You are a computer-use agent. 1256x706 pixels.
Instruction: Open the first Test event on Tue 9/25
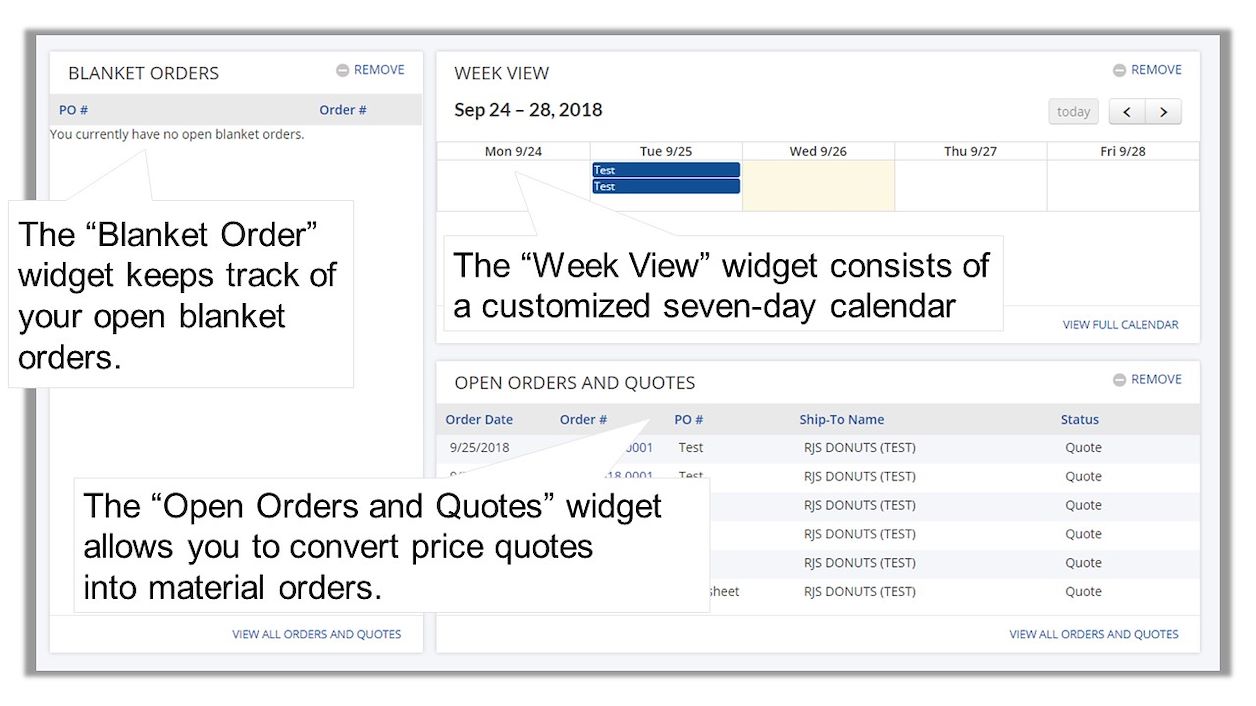[x=666, y=170]
